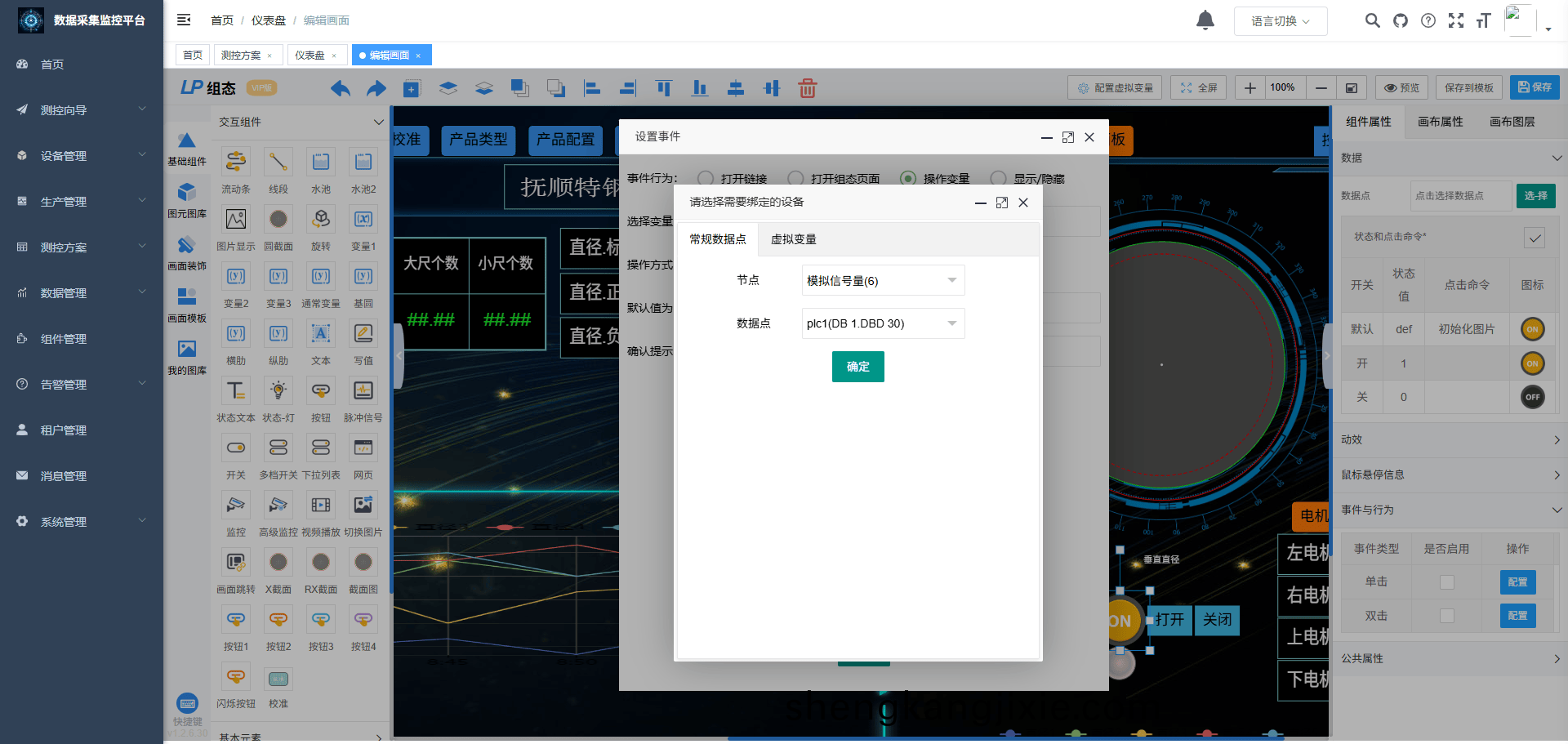
Task: Switch to the 虚拟变量 tab
Action: [x=793, y=239]
